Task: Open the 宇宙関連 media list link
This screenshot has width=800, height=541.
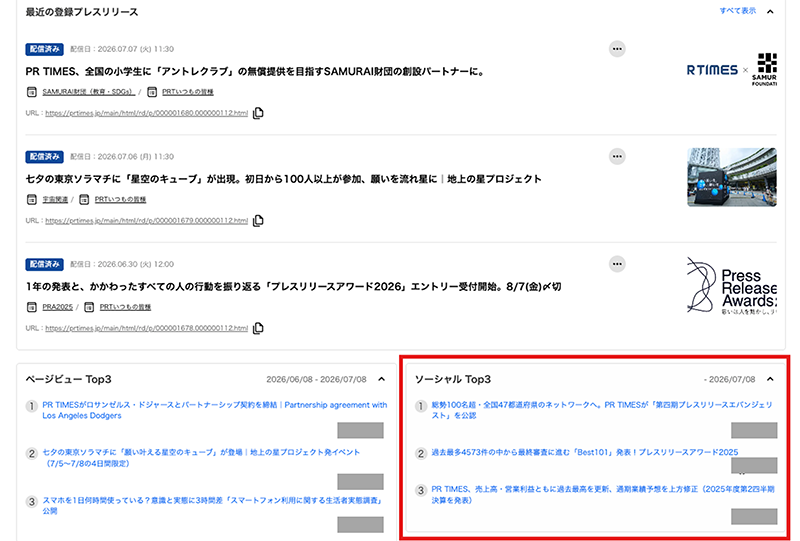Action: [x=55, y=199]
